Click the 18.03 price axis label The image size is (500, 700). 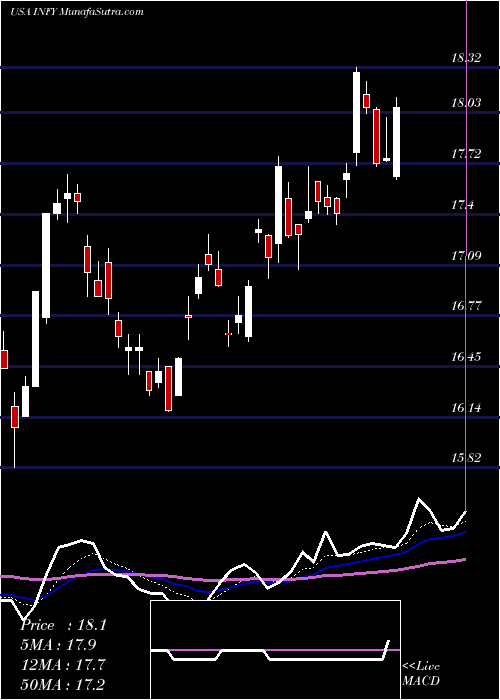pyautogui.click(x=466, y=104)
